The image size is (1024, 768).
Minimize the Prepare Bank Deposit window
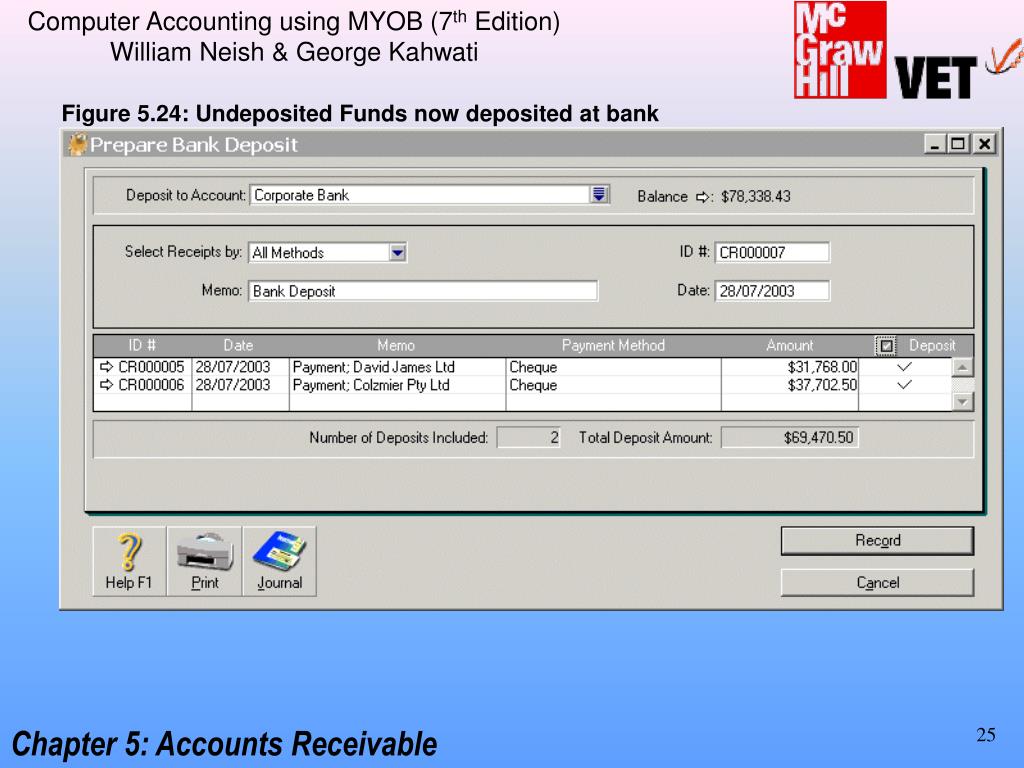935,144
